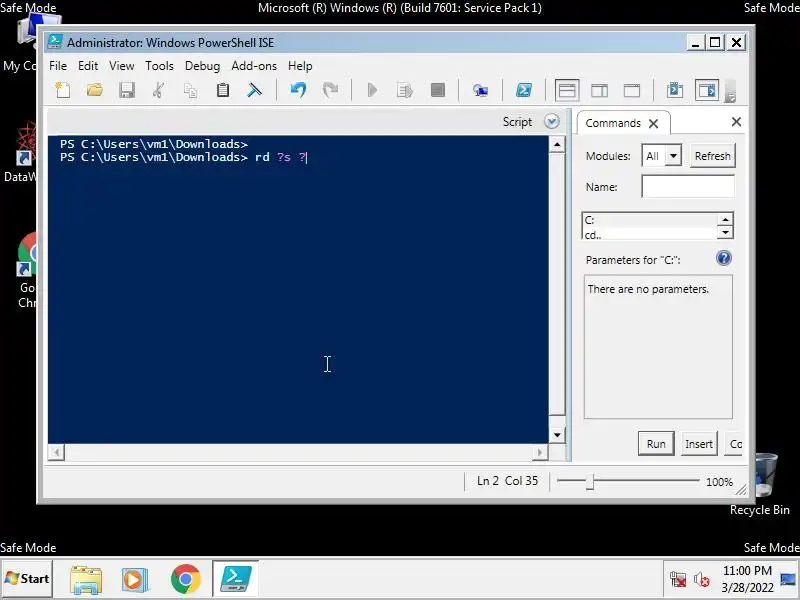Viewport: 800px width, 600px height.
Task: Undo last action with blue arrow
Action: (x=298, y=90)
